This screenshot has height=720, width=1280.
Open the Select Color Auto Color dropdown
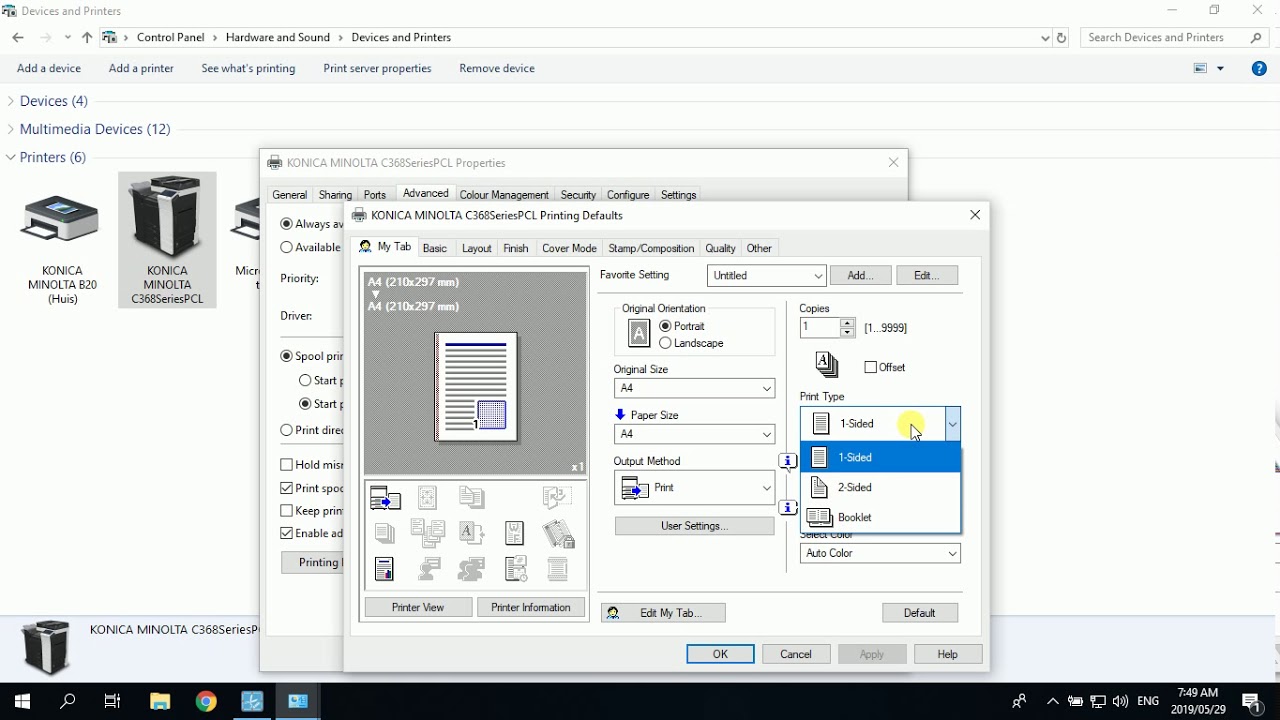point(880,553)
